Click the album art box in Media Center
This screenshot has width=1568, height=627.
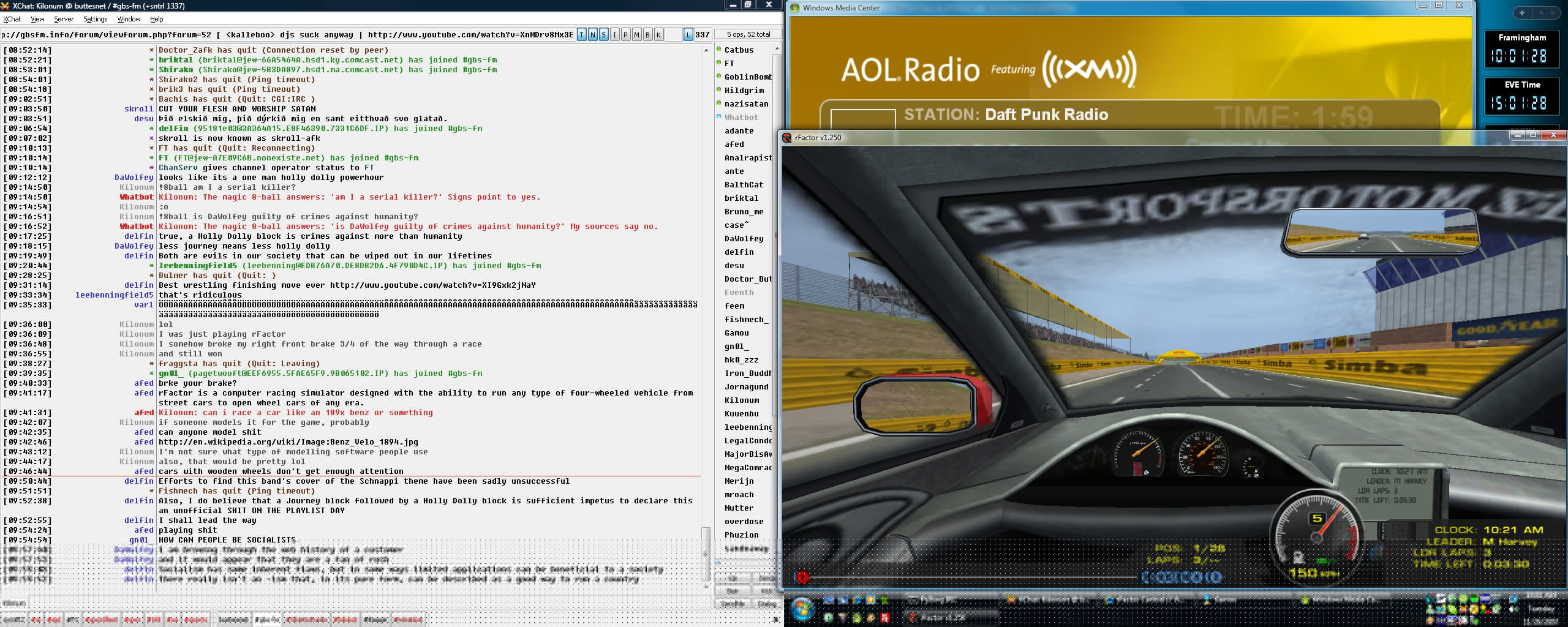click(863, 119)
